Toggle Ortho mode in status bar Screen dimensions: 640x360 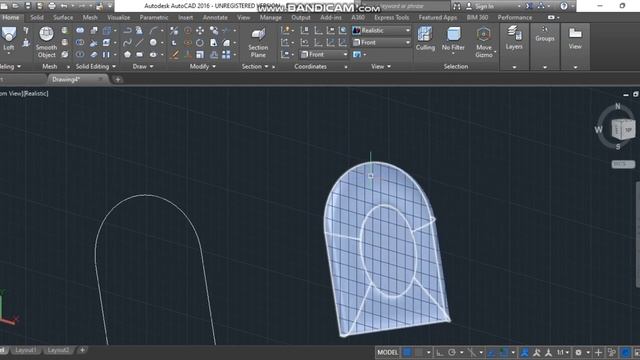[x=440, y=352]
